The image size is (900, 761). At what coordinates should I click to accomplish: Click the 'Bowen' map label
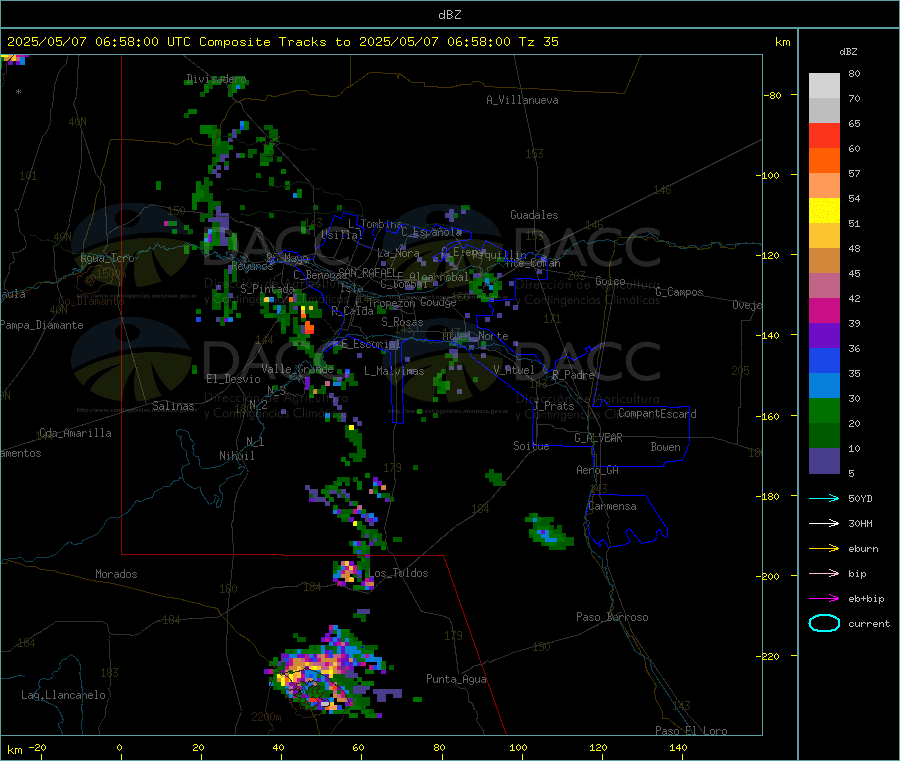click(665, 447)
